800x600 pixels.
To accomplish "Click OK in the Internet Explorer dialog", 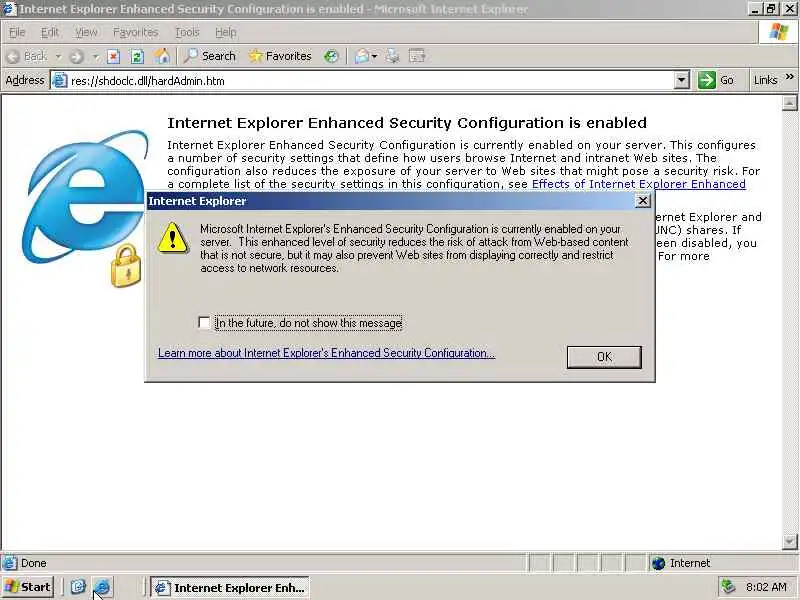I will tap(604, 357).
